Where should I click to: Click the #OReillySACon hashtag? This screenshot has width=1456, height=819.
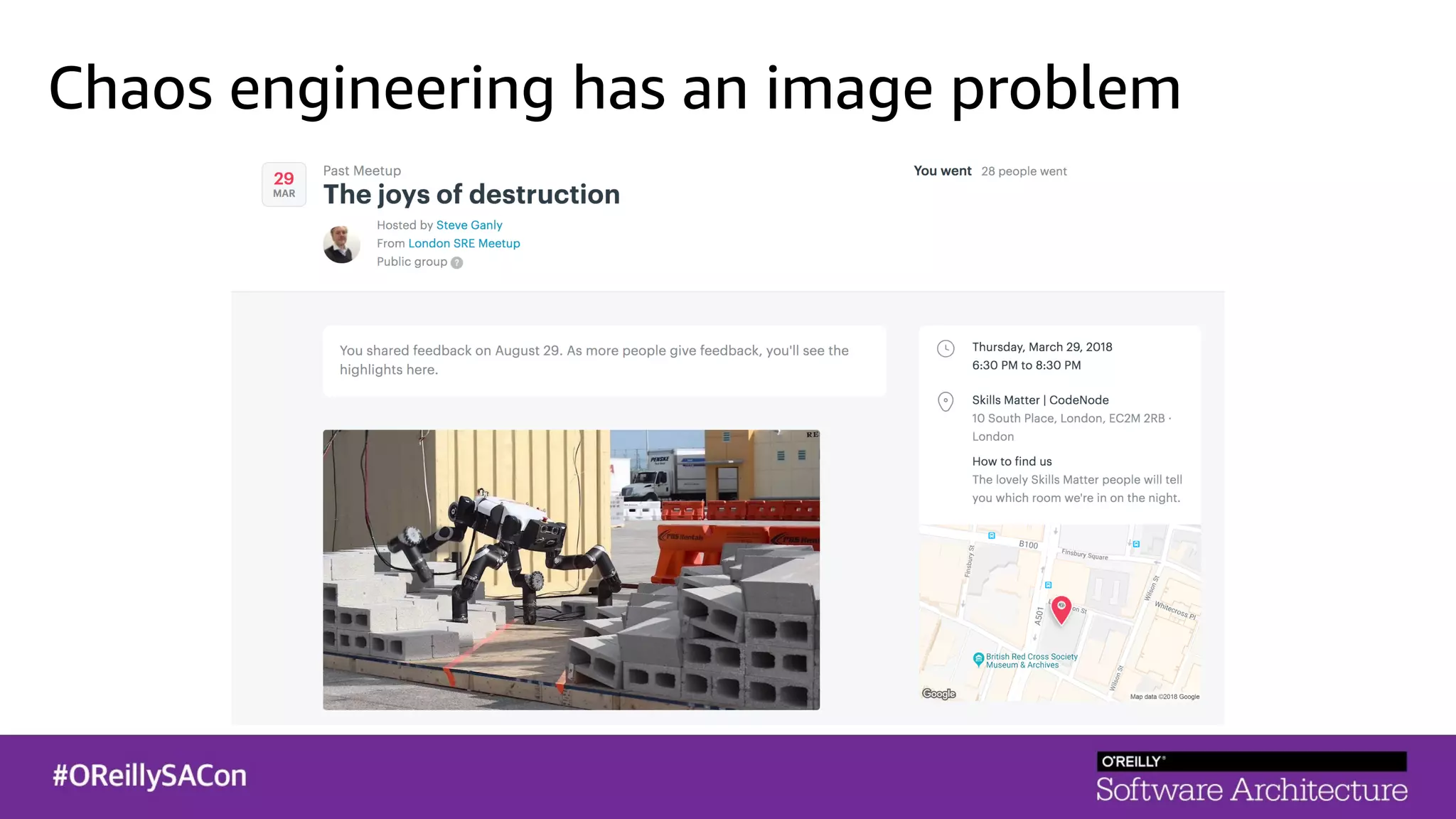pos(149,776)
